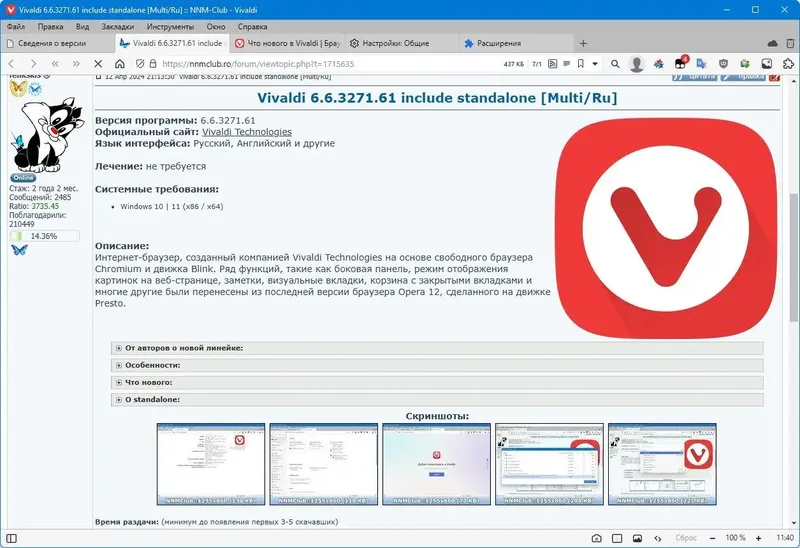The height and width of the screenshot is (548, 800).
Task: Open the first screenshot thumbnail
Action: [211, 464]
